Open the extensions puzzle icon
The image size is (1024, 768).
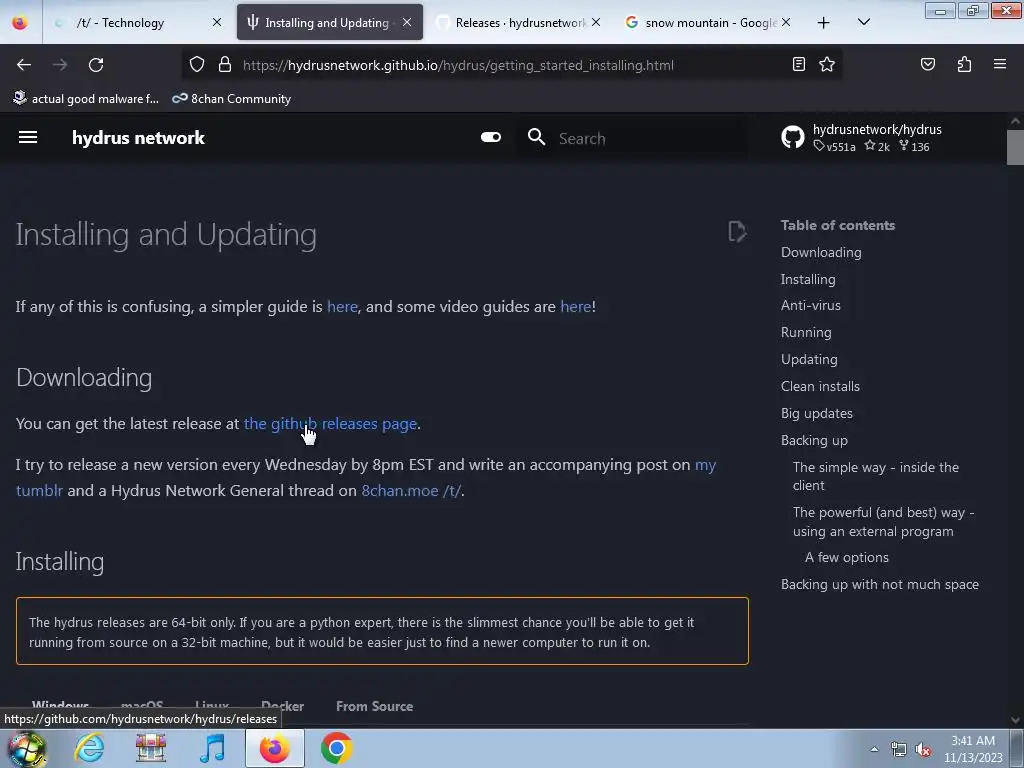pyautogui.click(x=964, y=64)
